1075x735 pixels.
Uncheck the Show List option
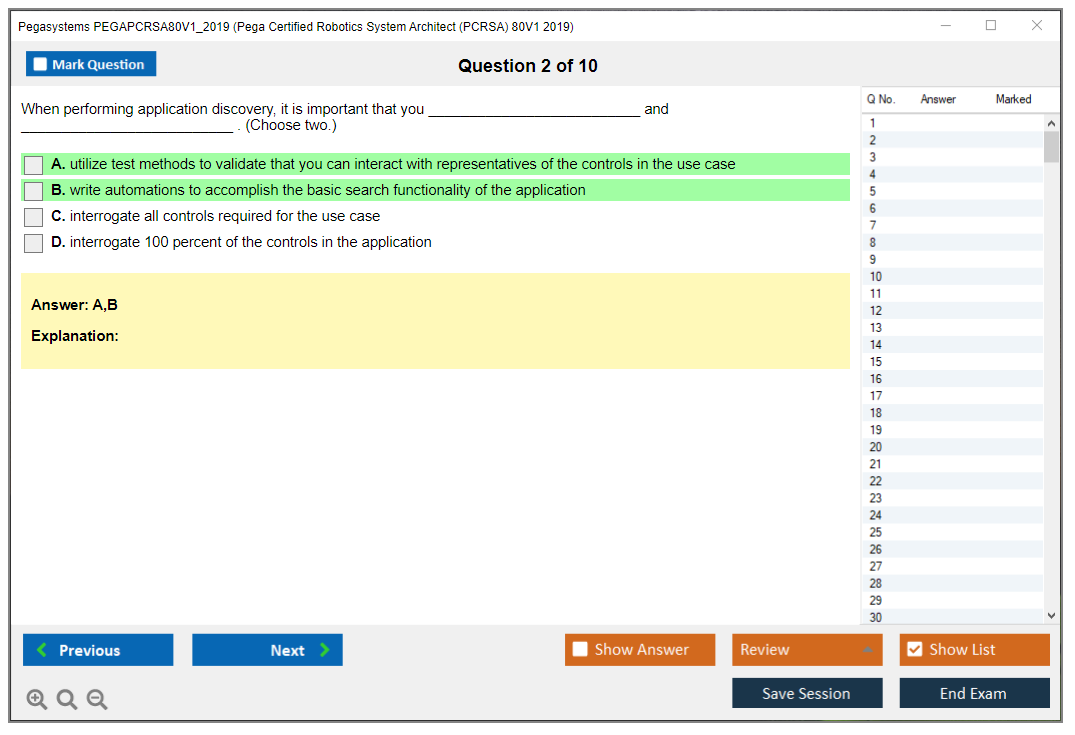(x=914, y=650)
